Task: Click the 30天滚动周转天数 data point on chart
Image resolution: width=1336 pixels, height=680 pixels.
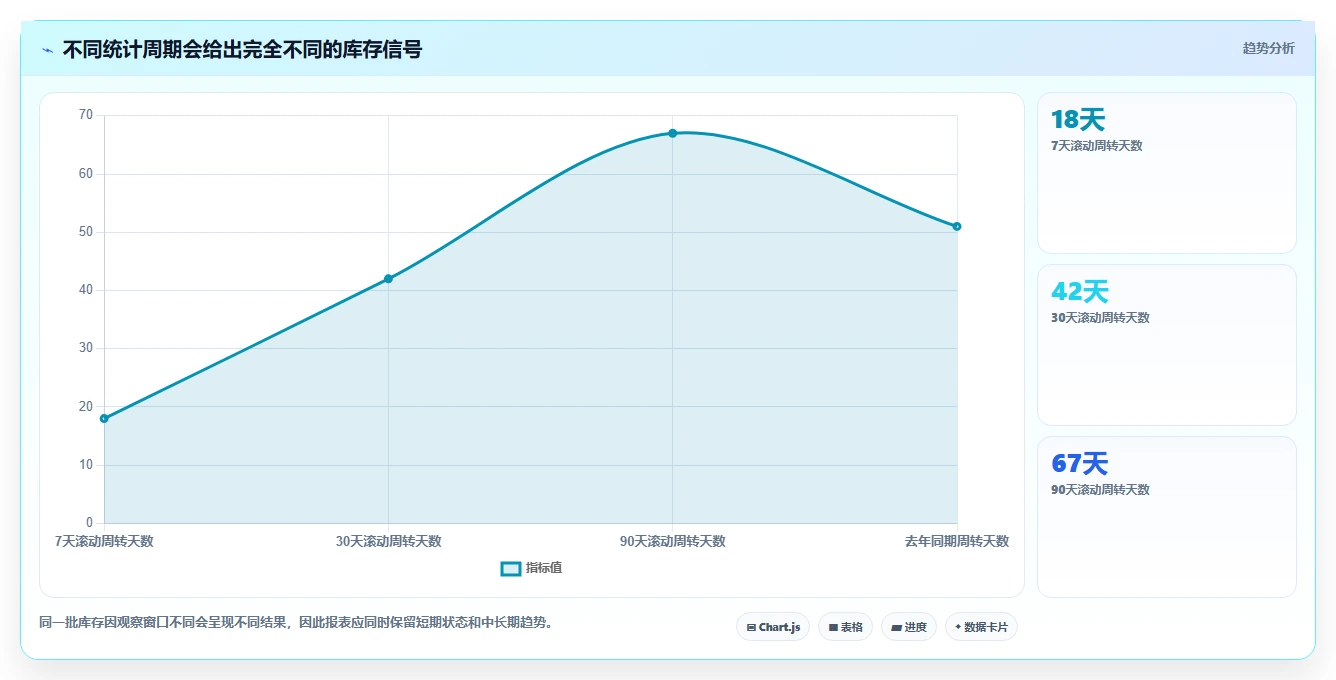Action: coord(388,279)
